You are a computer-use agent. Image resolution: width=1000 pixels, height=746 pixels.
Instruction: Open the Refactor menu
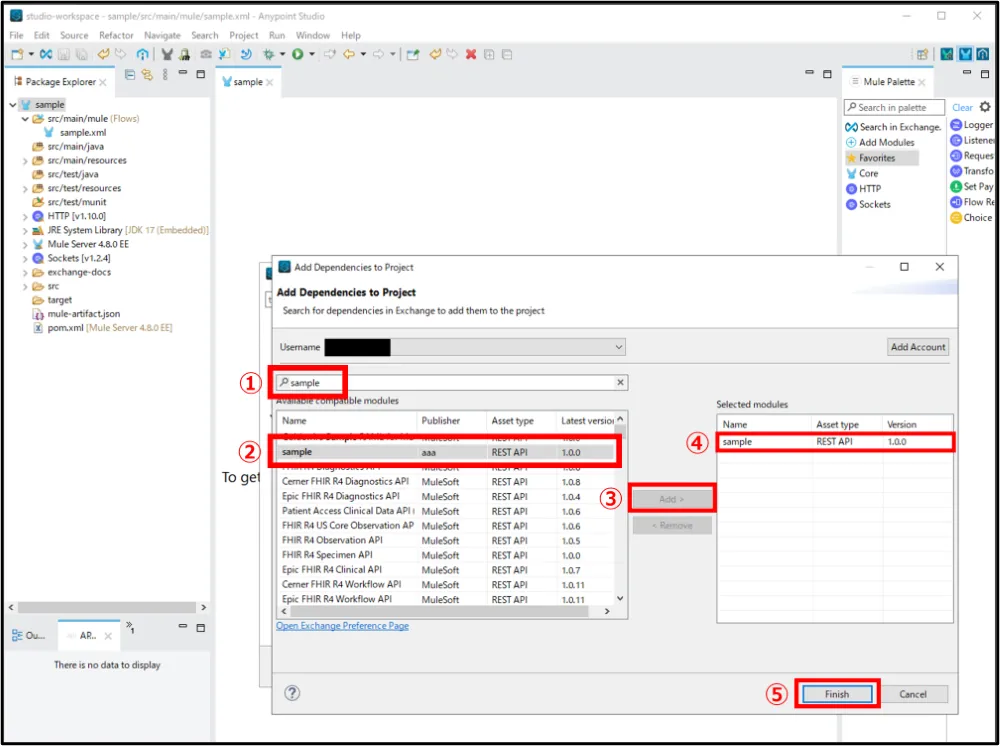click(116, 35)
